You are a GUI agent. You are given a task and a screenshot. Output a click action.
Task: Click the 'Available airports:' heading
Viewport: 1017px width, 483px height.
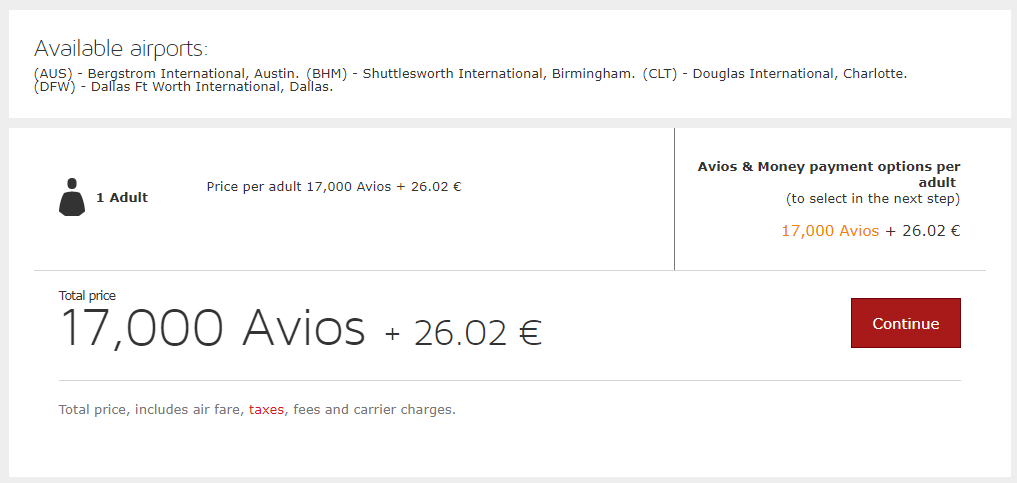[121, 48]
